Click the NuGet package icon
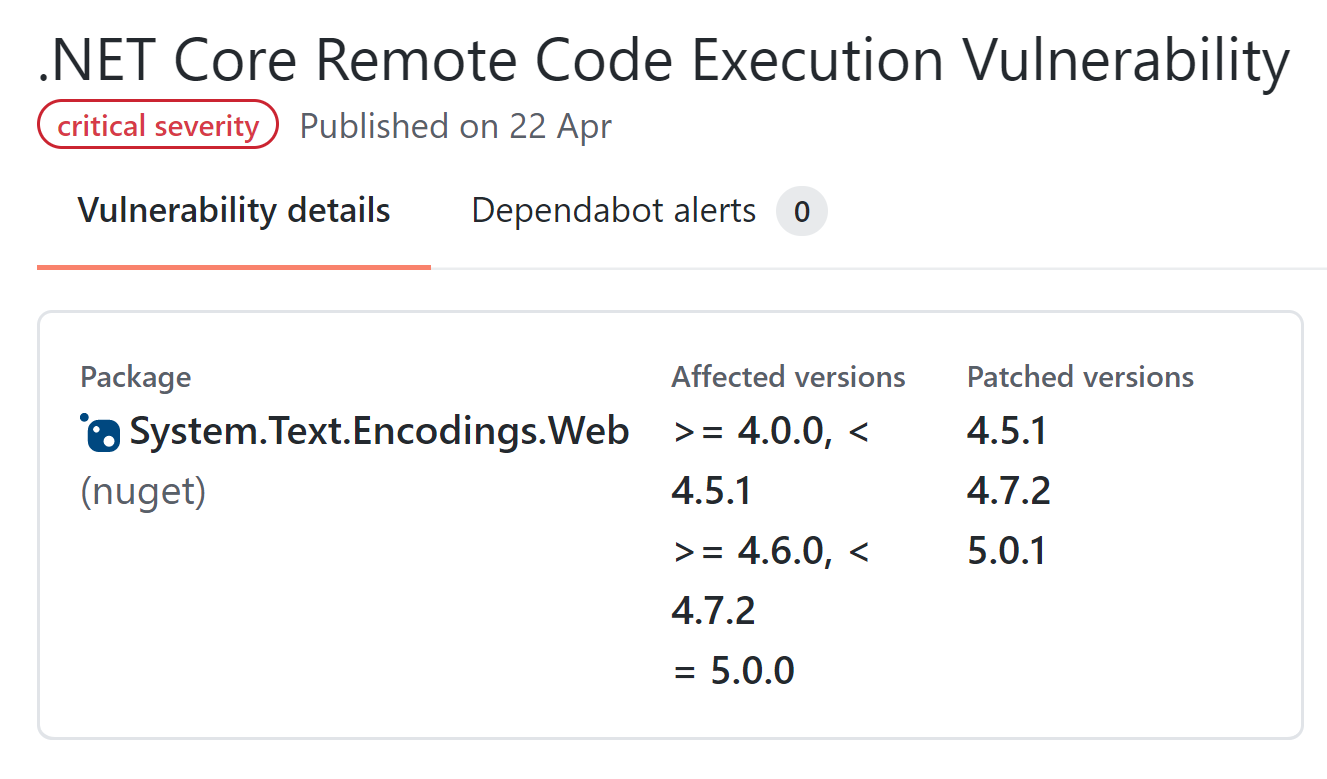1327x779 pixels. point(100,432)
